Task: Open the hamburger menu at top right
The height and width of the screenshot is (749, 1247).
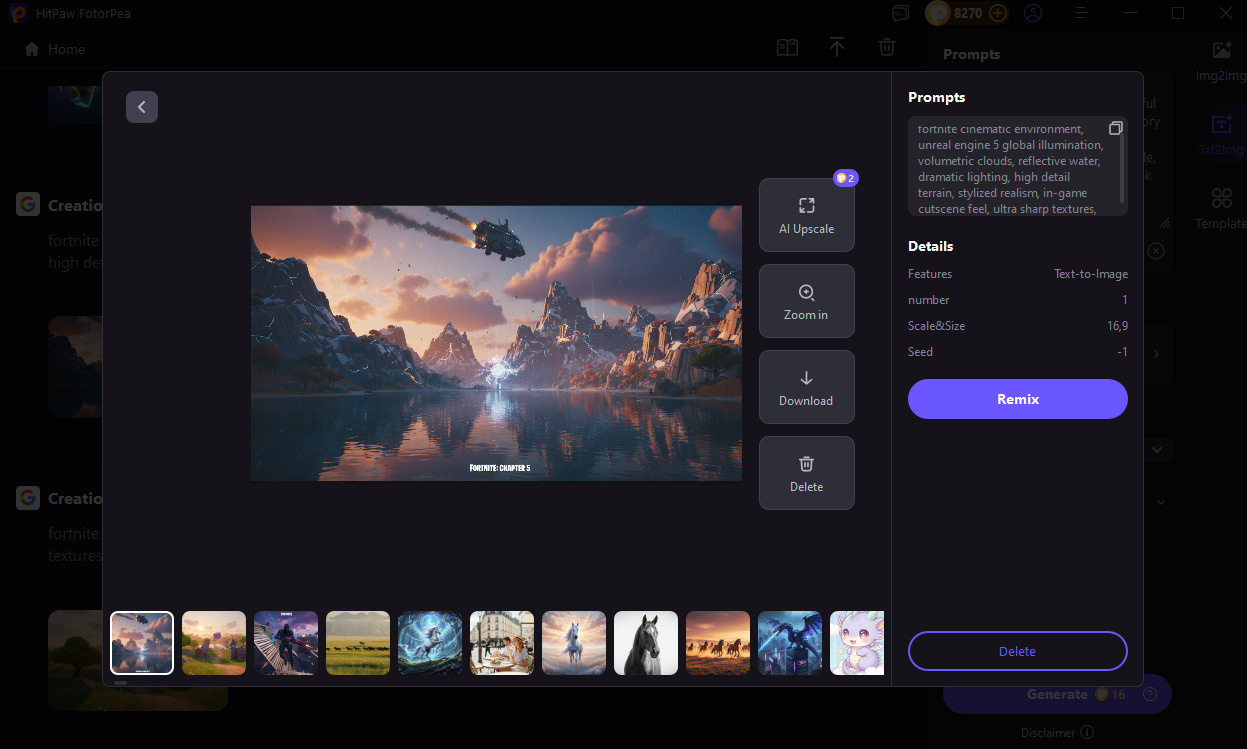Action: 1082,13
